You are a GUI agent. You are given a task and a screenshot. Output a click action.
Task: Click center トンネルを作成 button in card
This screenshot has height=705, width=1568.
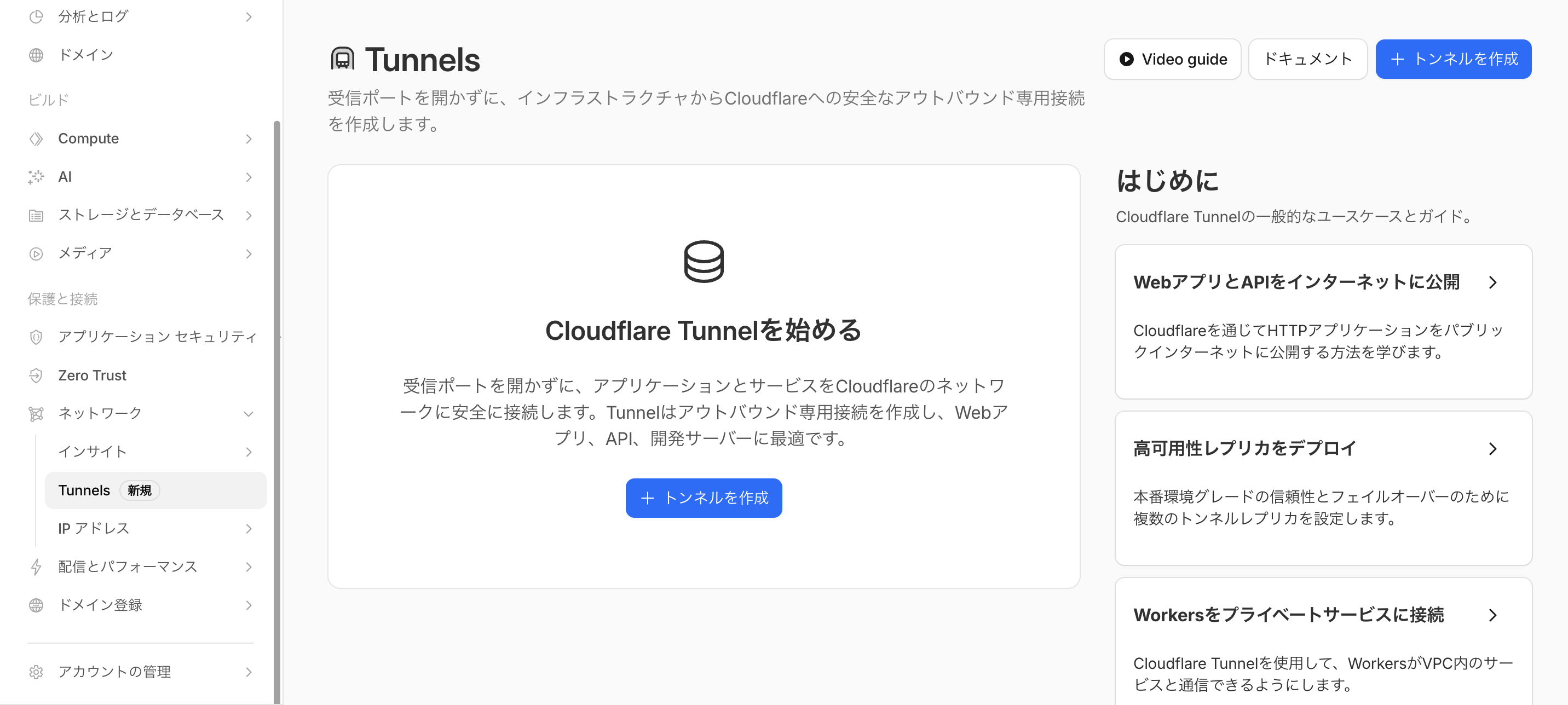703,498
